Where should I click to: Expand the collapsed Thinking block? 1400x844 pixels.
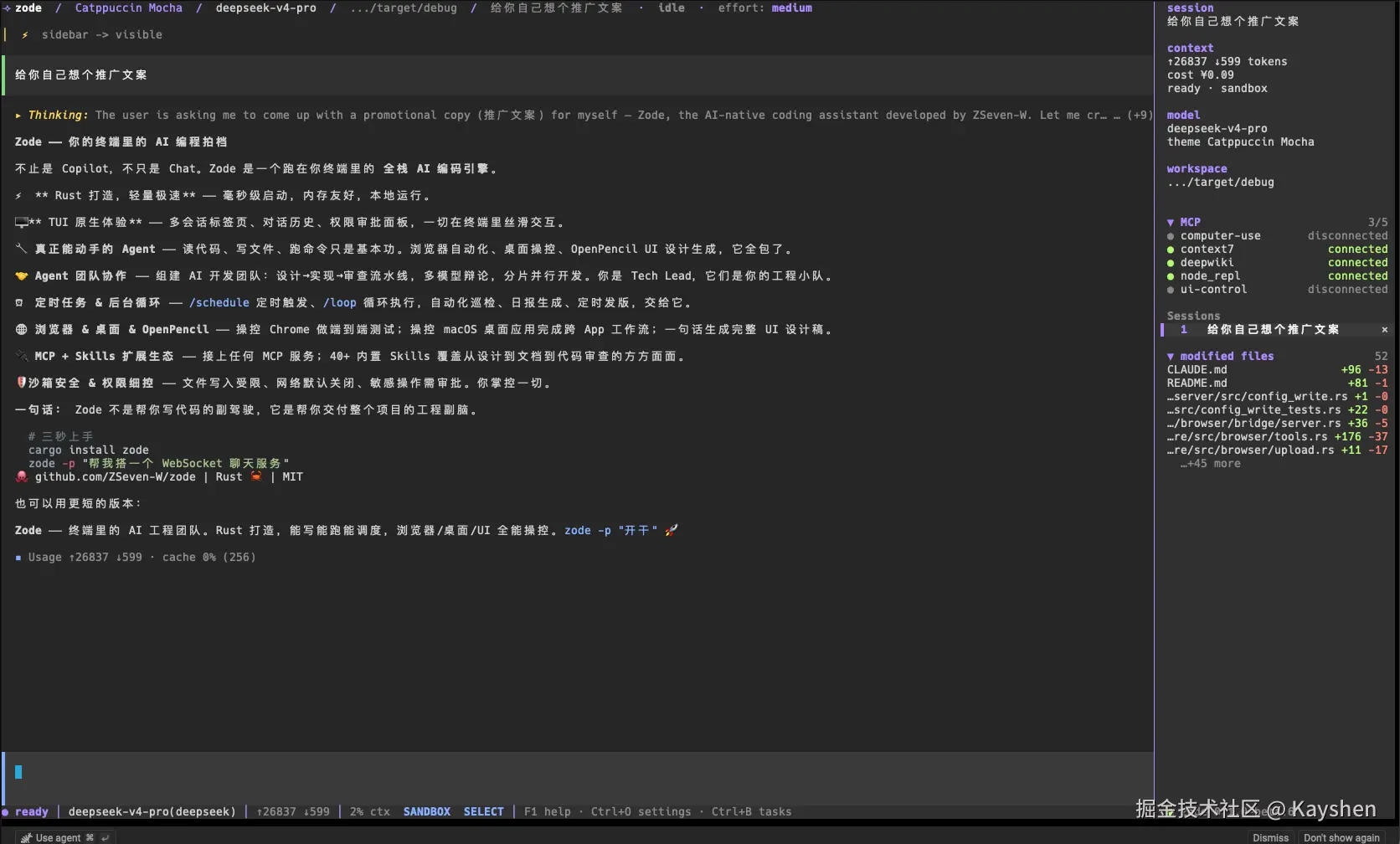[x=18, y=116]
